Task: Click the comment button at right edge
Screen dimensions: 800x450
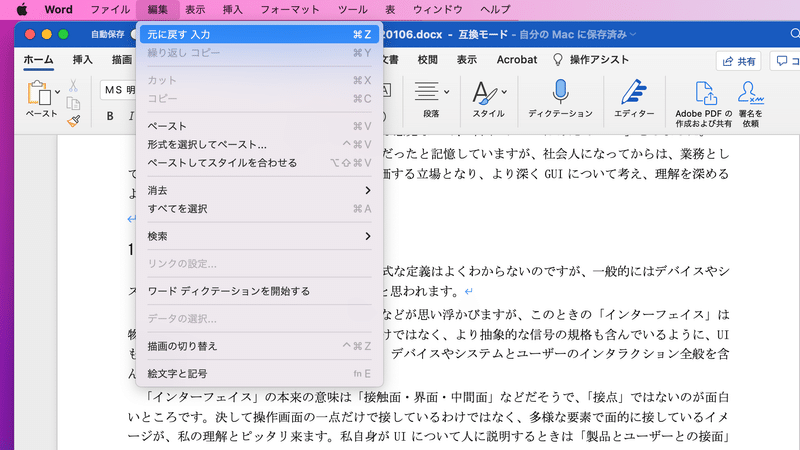Action: pos(785,61)
